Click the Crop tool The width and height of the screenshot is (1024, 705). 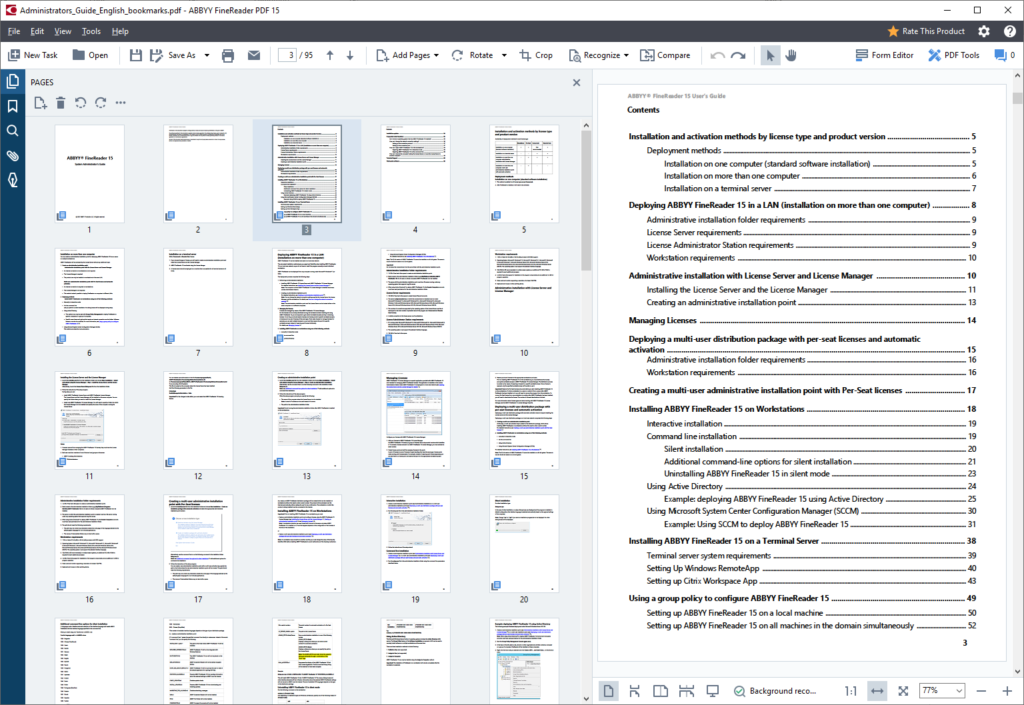pos(536,55)
